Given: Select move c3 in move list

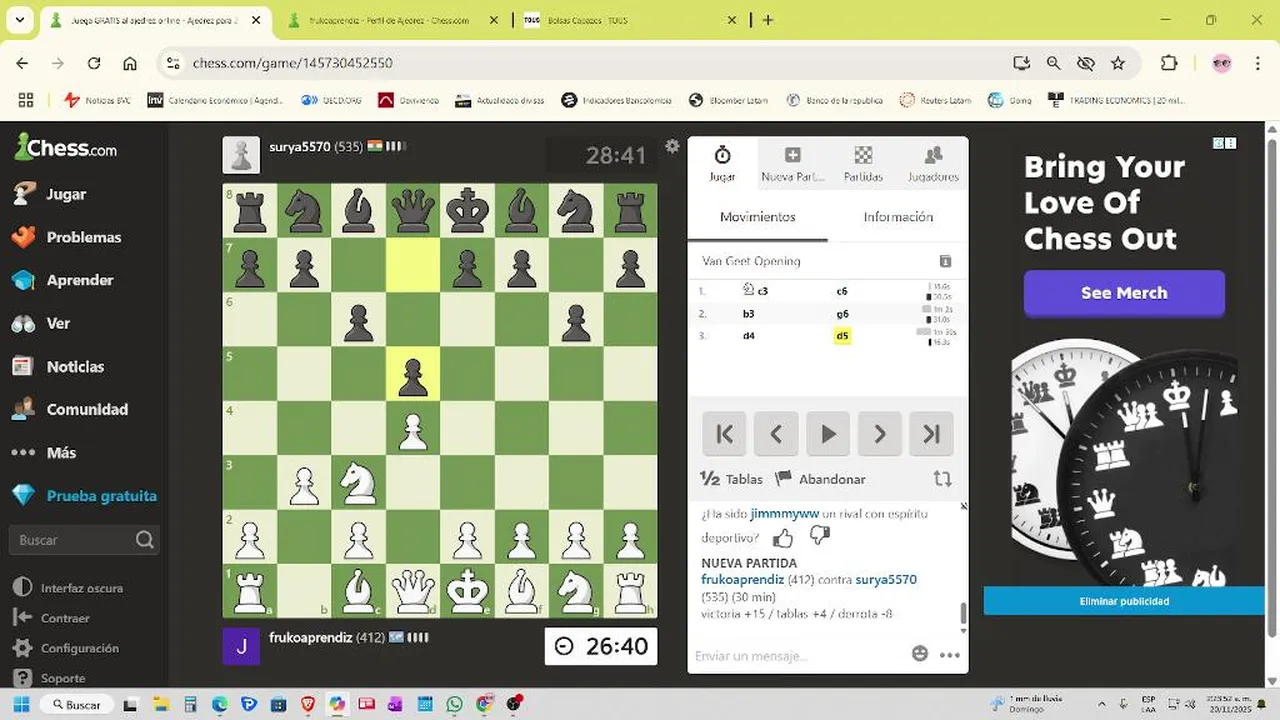Looking at the screenshot, I should (757, 291).
